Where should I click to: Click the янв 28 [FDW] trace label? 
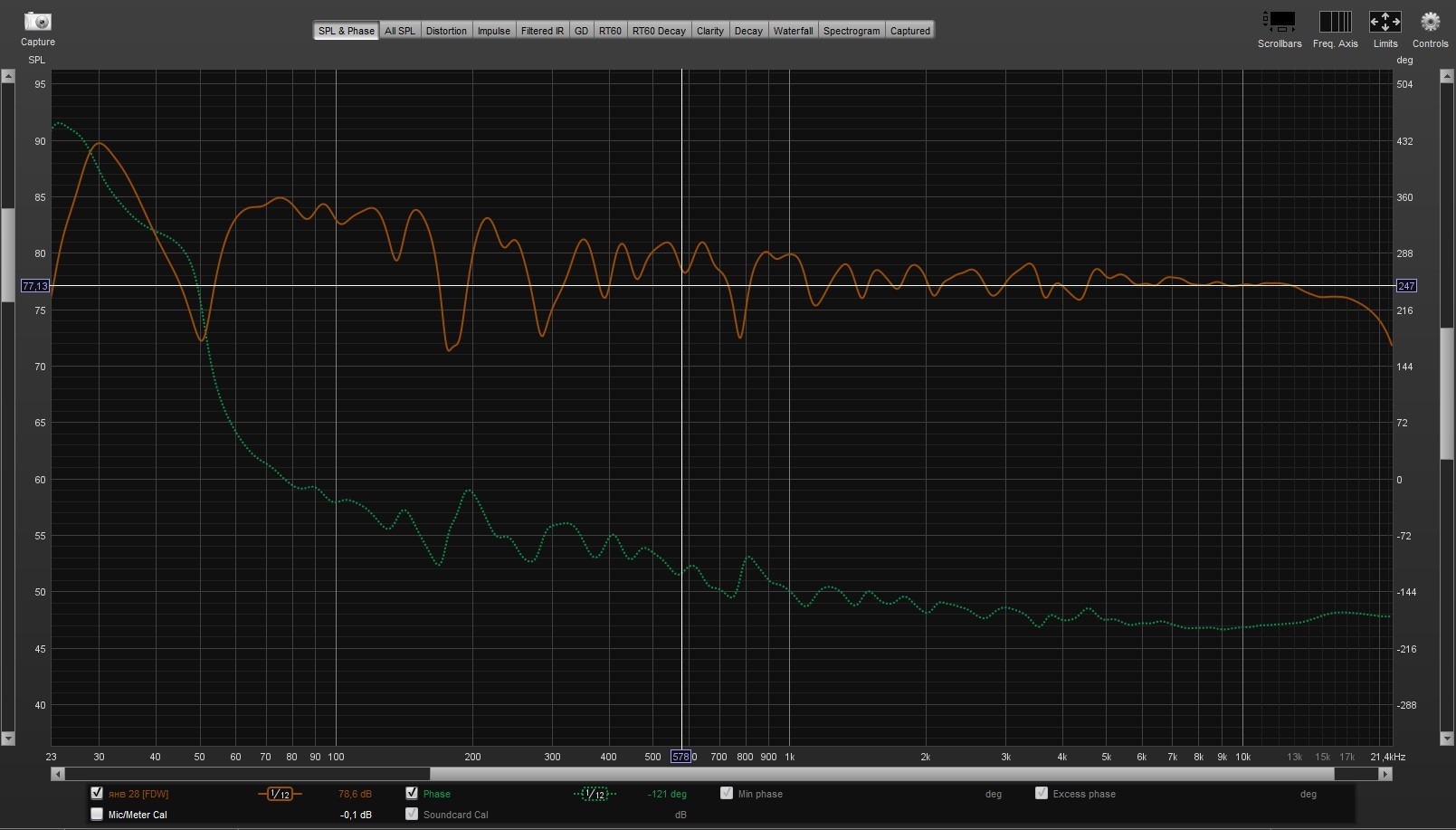pyautogui.click(x=138, y=794)
